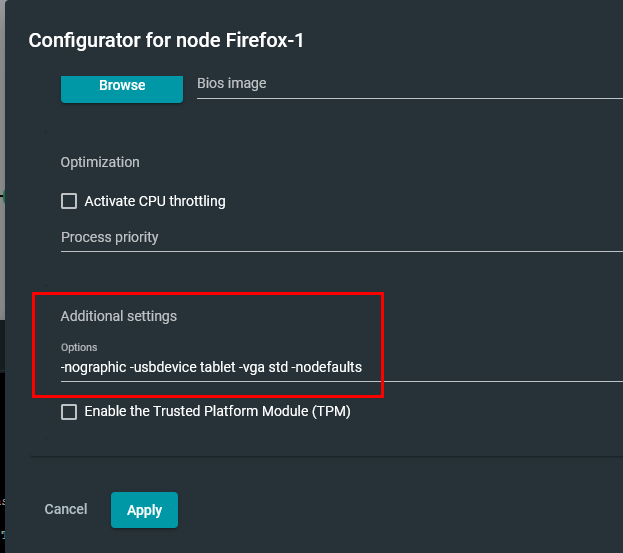Click the Optimization section heading
The height and width of the screenshot is (553, 623).
(x=100, y=162)
